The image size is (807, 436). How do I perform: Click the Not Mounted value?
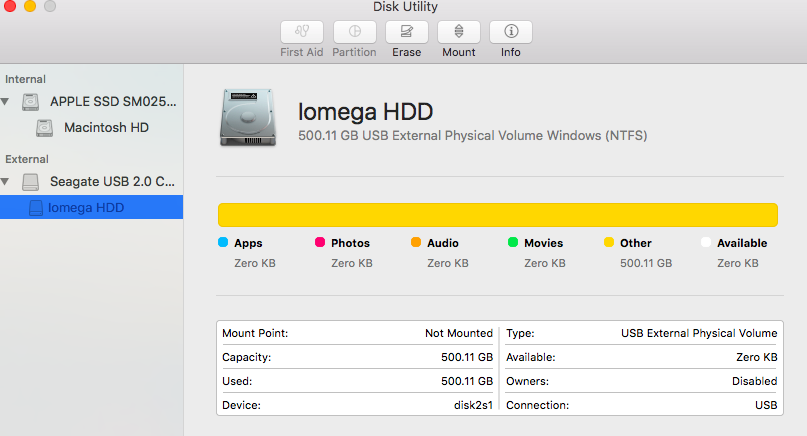tap(459, 333)
